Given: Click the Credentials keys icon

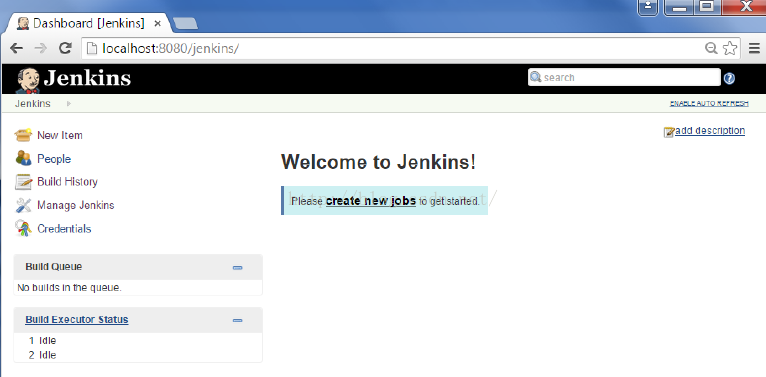Looking at the screenshot, I should click(x=23, y=229).
